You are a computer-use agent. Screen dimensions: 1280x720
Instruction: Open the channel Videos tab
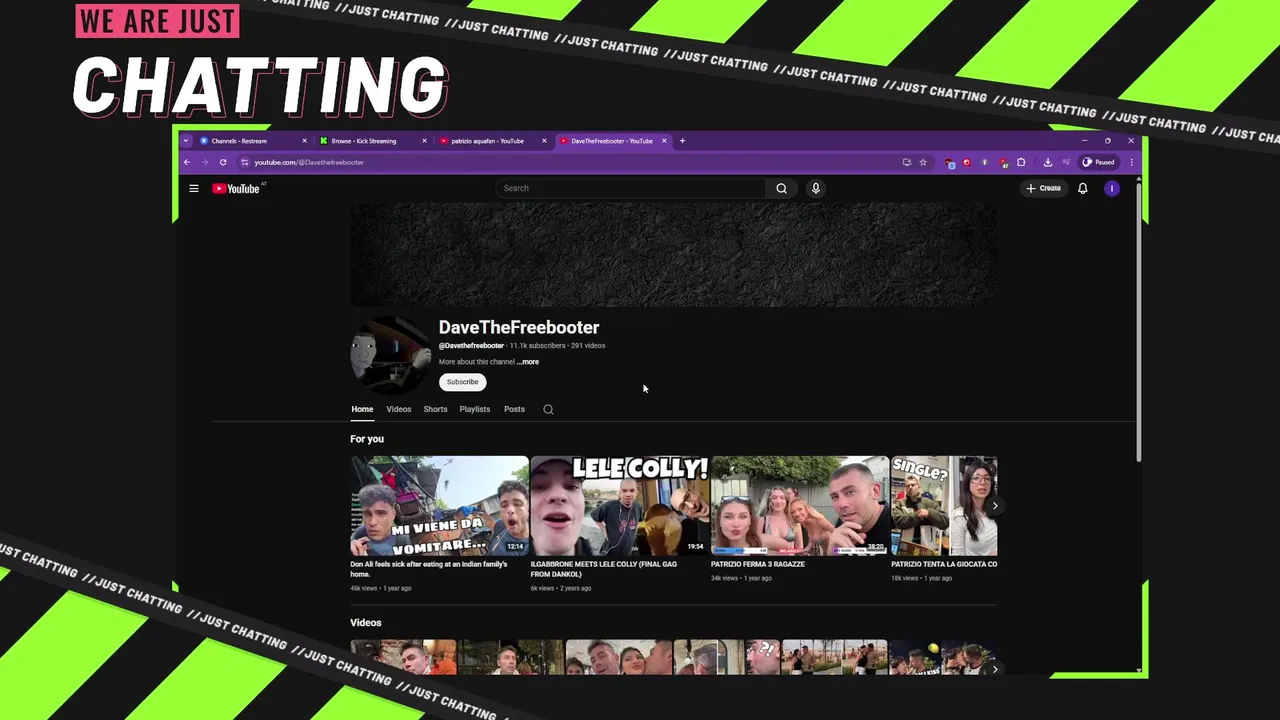(398, 409)
